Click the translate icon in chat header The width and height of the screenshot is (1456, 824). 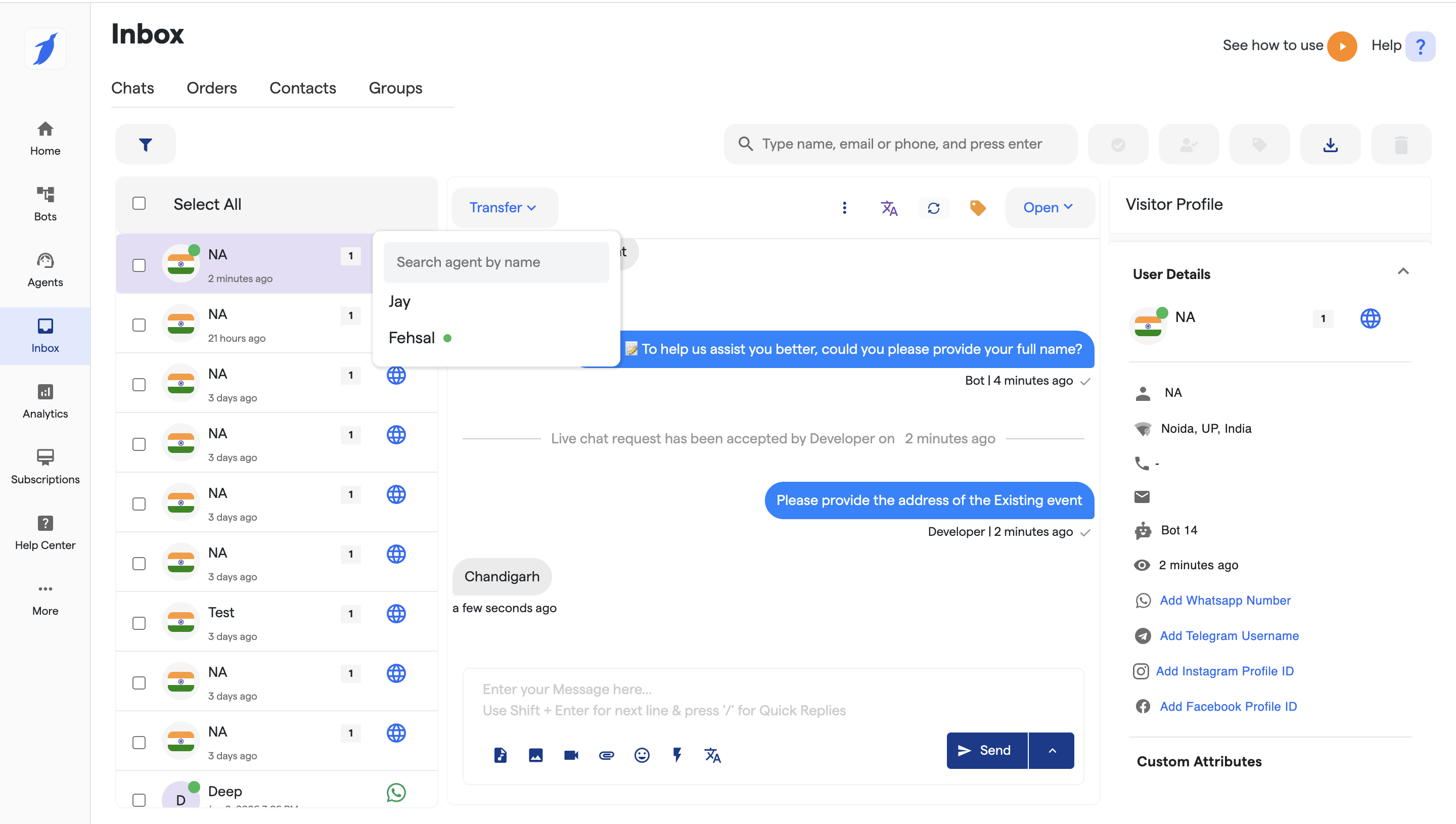click(x=888, y=208)
